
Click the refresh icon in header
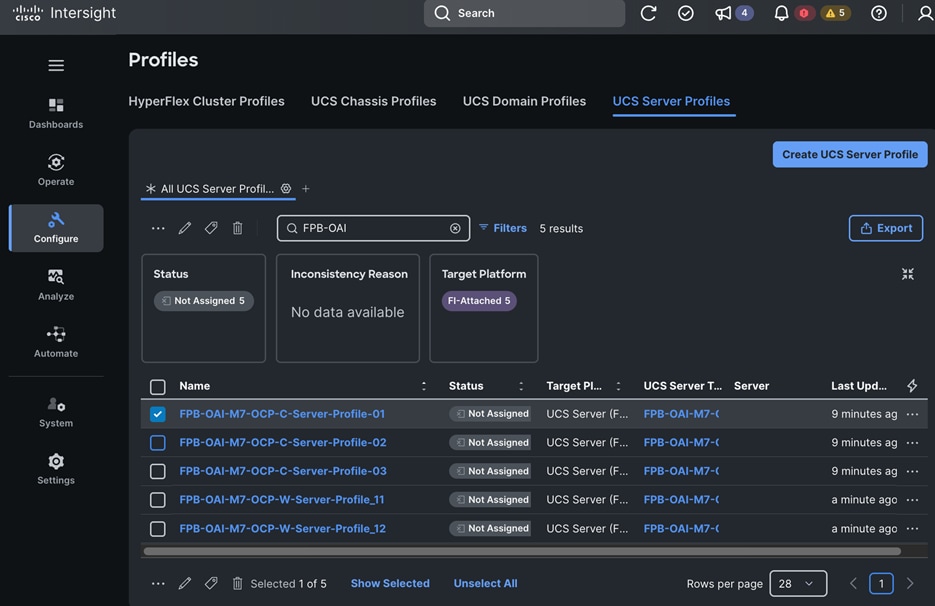pos(648,13)
